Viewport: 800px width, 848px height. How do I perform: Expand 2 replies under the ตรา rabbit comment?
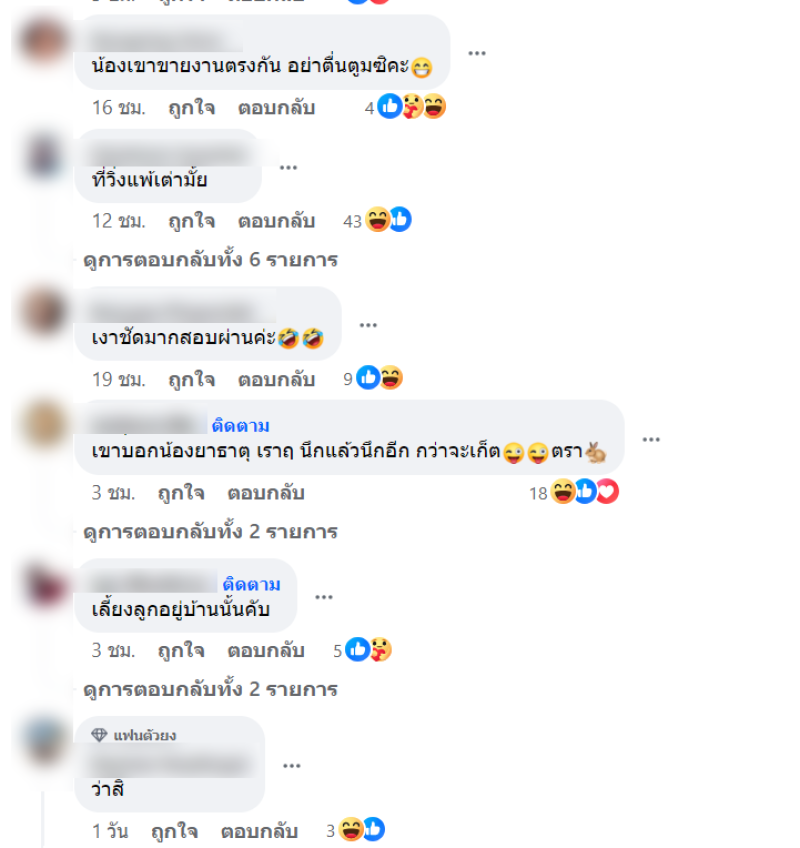pyautogui.click(x=210, y=532)
